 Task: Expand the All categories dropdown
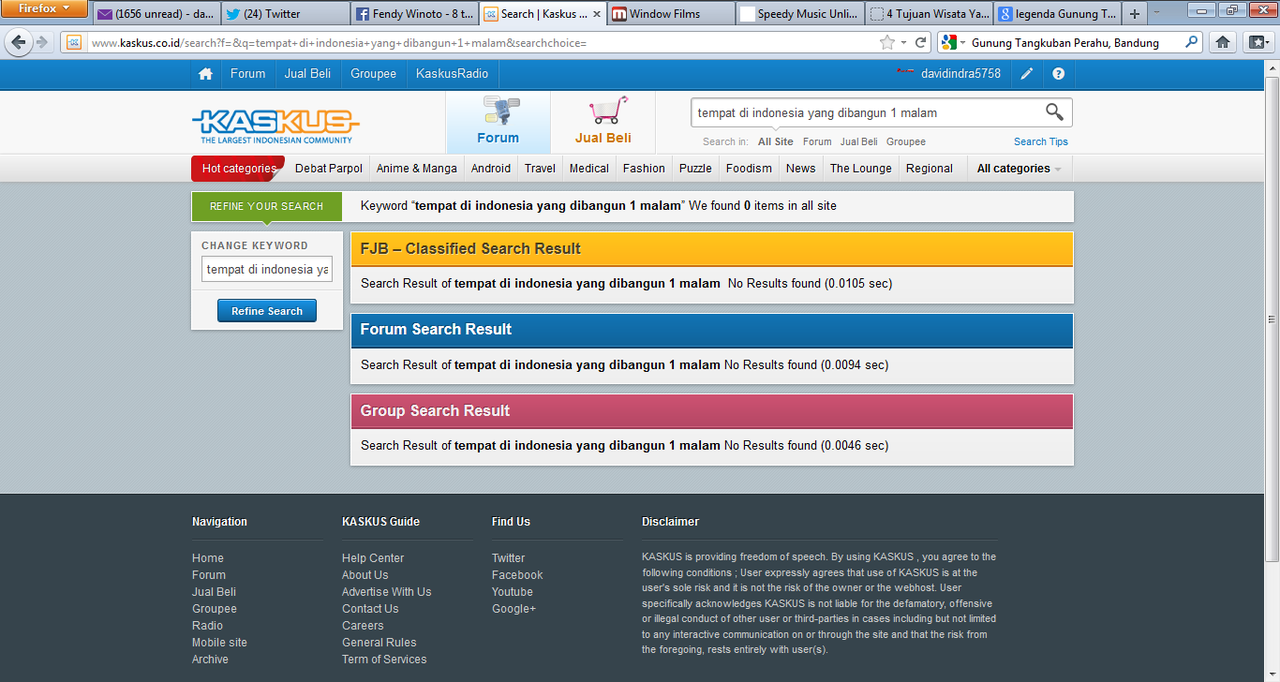[x=1019, y=168]
